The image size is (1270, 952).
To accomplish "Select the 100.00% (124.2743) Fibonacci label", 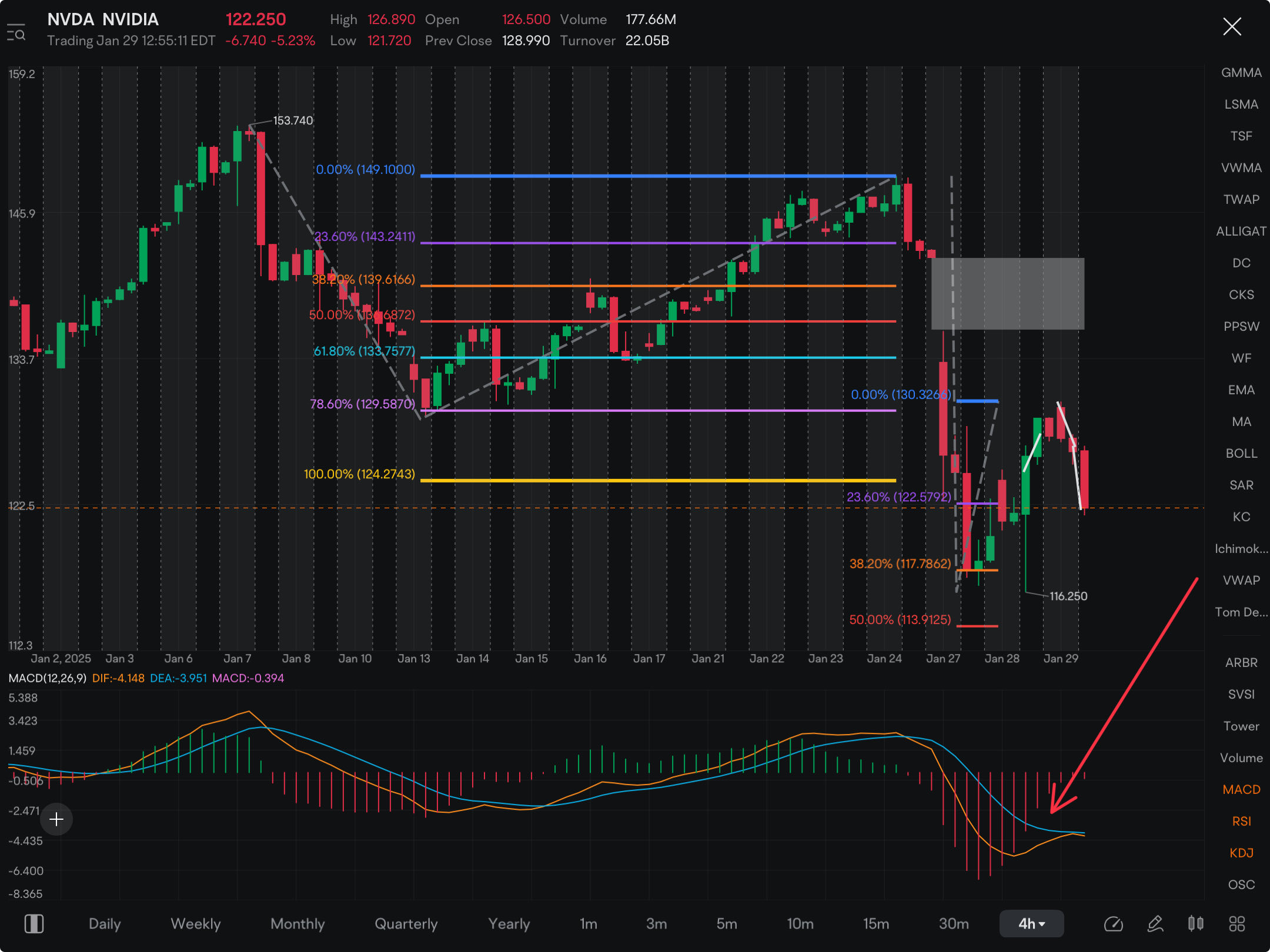I will pos(359,474).
